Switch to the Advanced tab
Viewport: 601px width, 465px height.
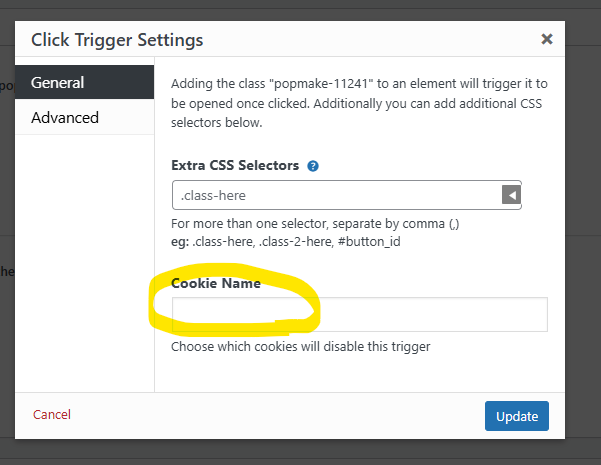click(84, 117)
